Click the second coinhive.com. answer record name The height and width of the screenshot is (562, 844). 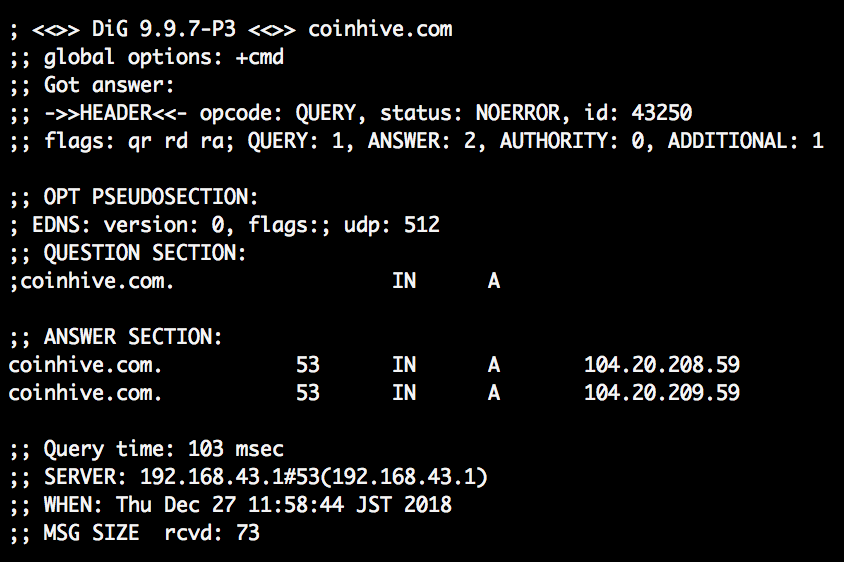click(85, 393)
